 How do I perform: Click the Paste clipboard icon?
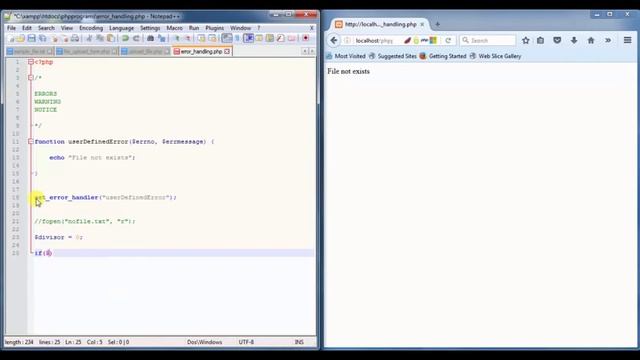pos(110,38)
